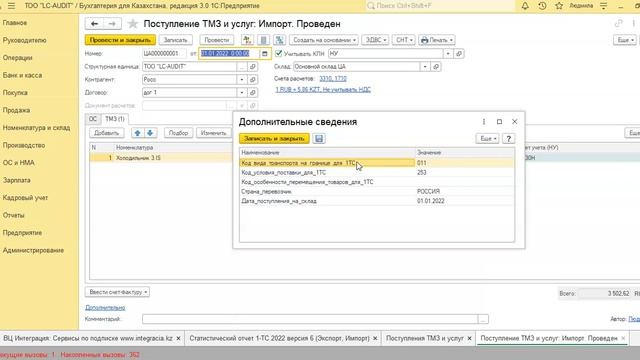Open the Склад record icon
Viewport: 640px width, 360px height.
pyautogui.click(x=436, y=67)
